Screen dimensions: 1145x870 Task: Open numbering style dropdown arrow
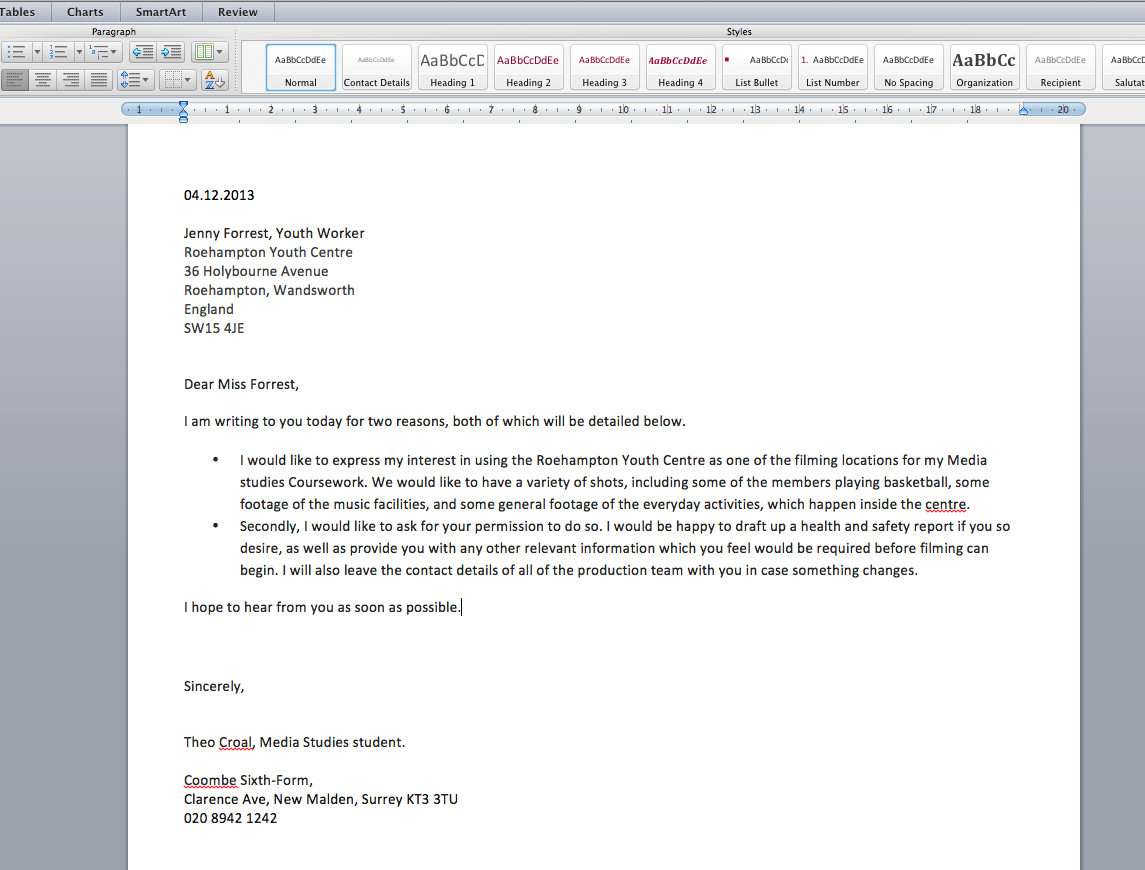[x=79, y=52]
